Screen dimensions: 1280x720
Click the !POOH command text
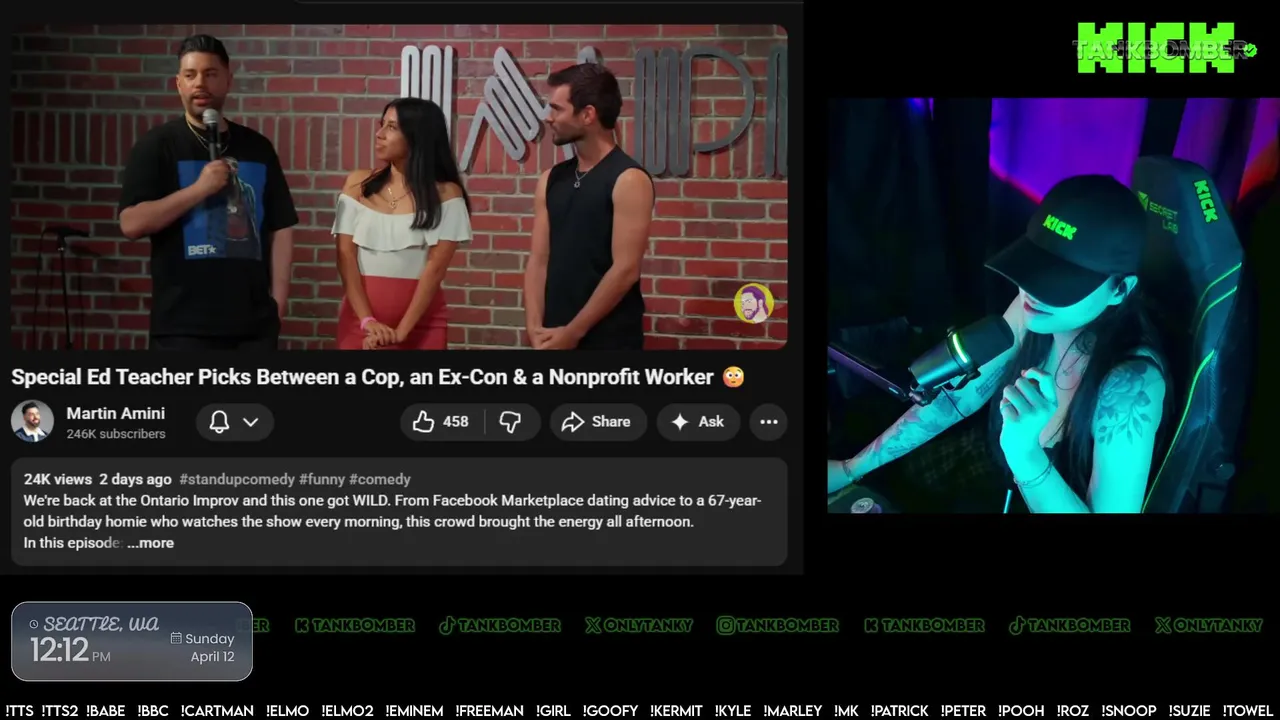(x=1021, y=711)
